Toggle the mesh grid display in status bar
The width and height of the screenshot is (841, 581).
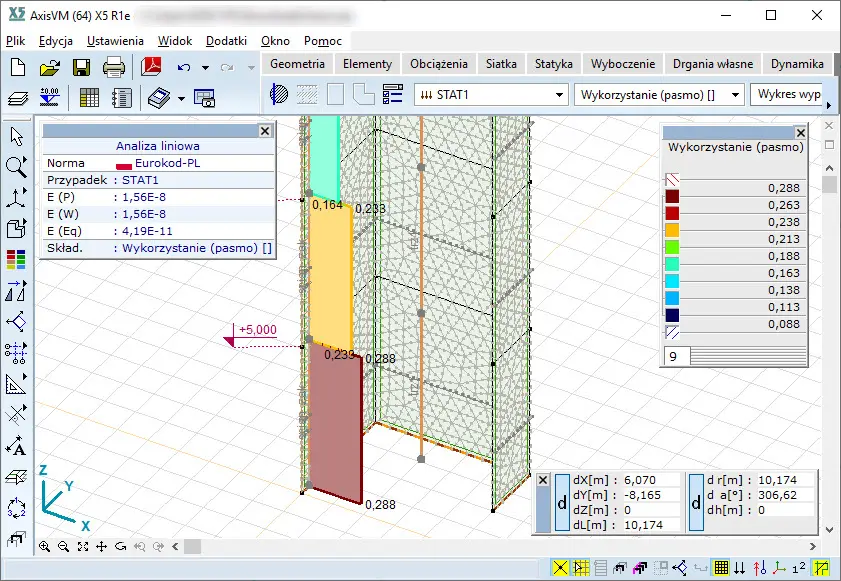[719, 568]
